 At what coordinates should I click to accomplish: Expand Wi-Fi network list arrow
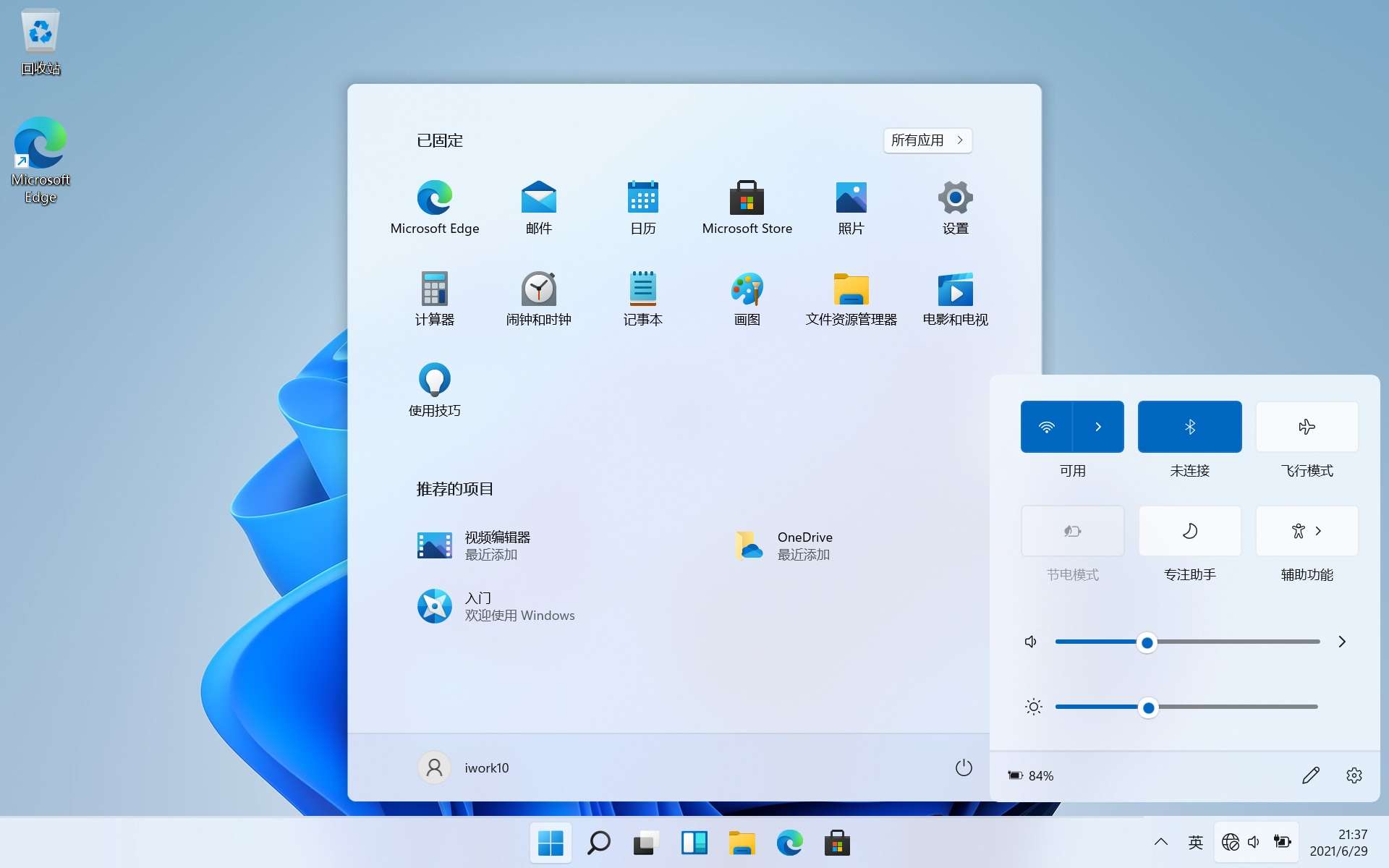(1098, 427)
